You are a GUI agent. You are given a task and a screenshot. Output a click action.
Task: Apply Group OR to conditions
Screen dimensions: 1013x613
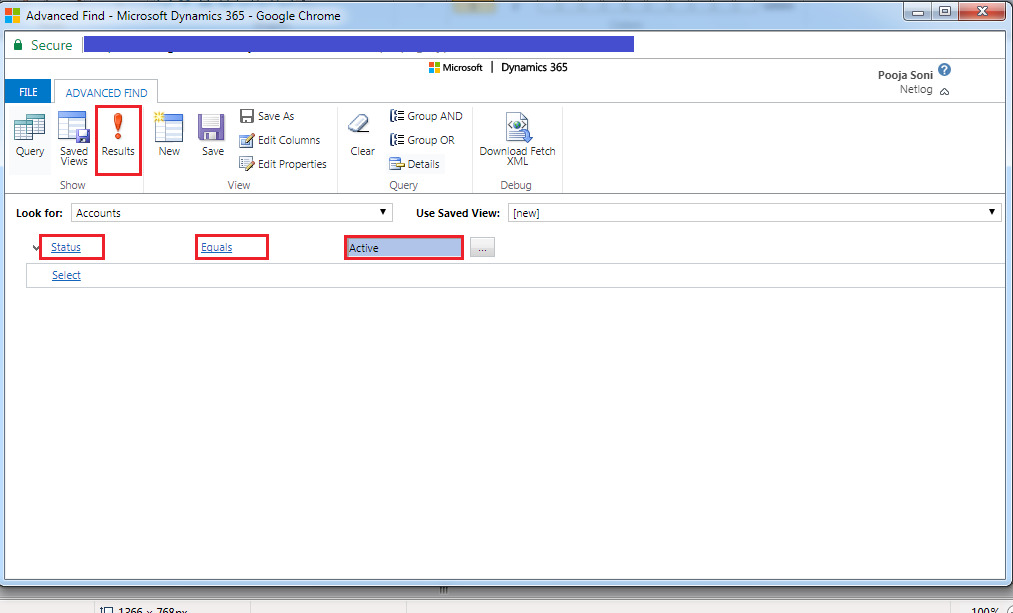pos(422,140)
